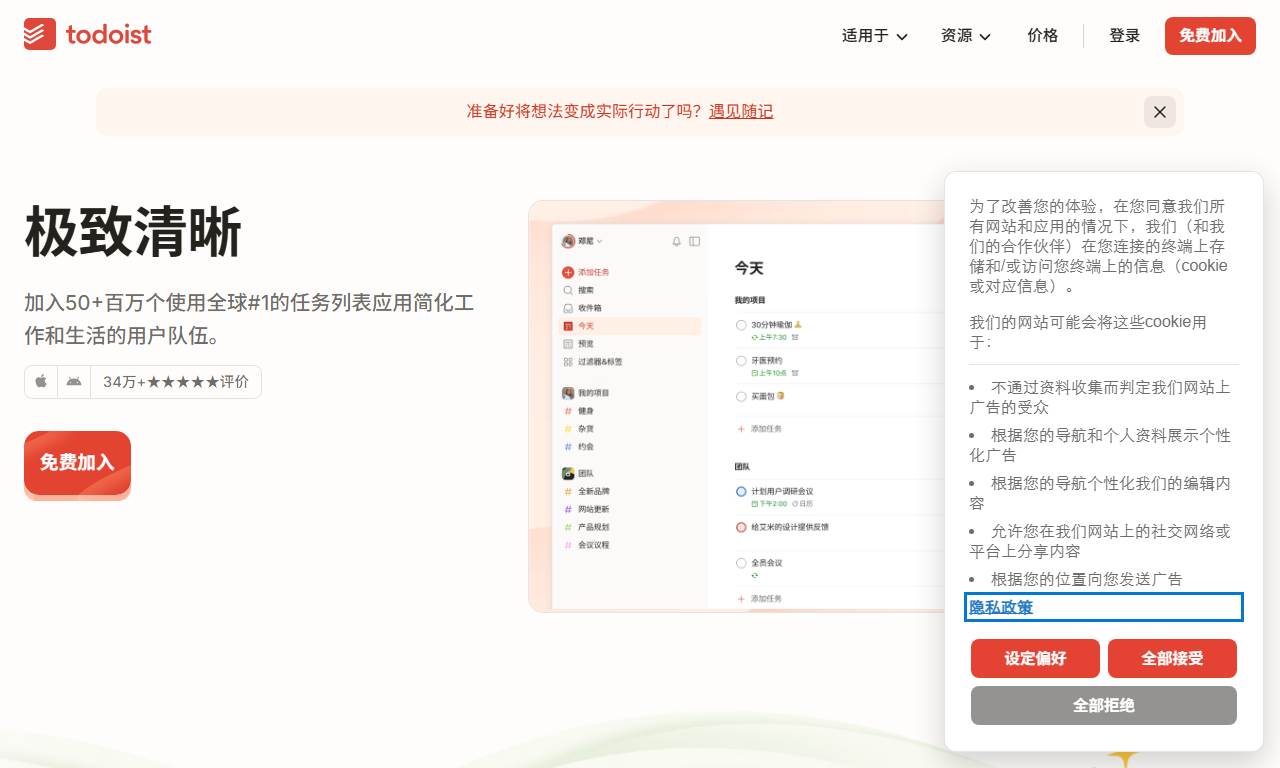The image size is (1280, 768).
Task: Click 添加任务 plus under 我的项目 list
Action: (x=741, y=428)
